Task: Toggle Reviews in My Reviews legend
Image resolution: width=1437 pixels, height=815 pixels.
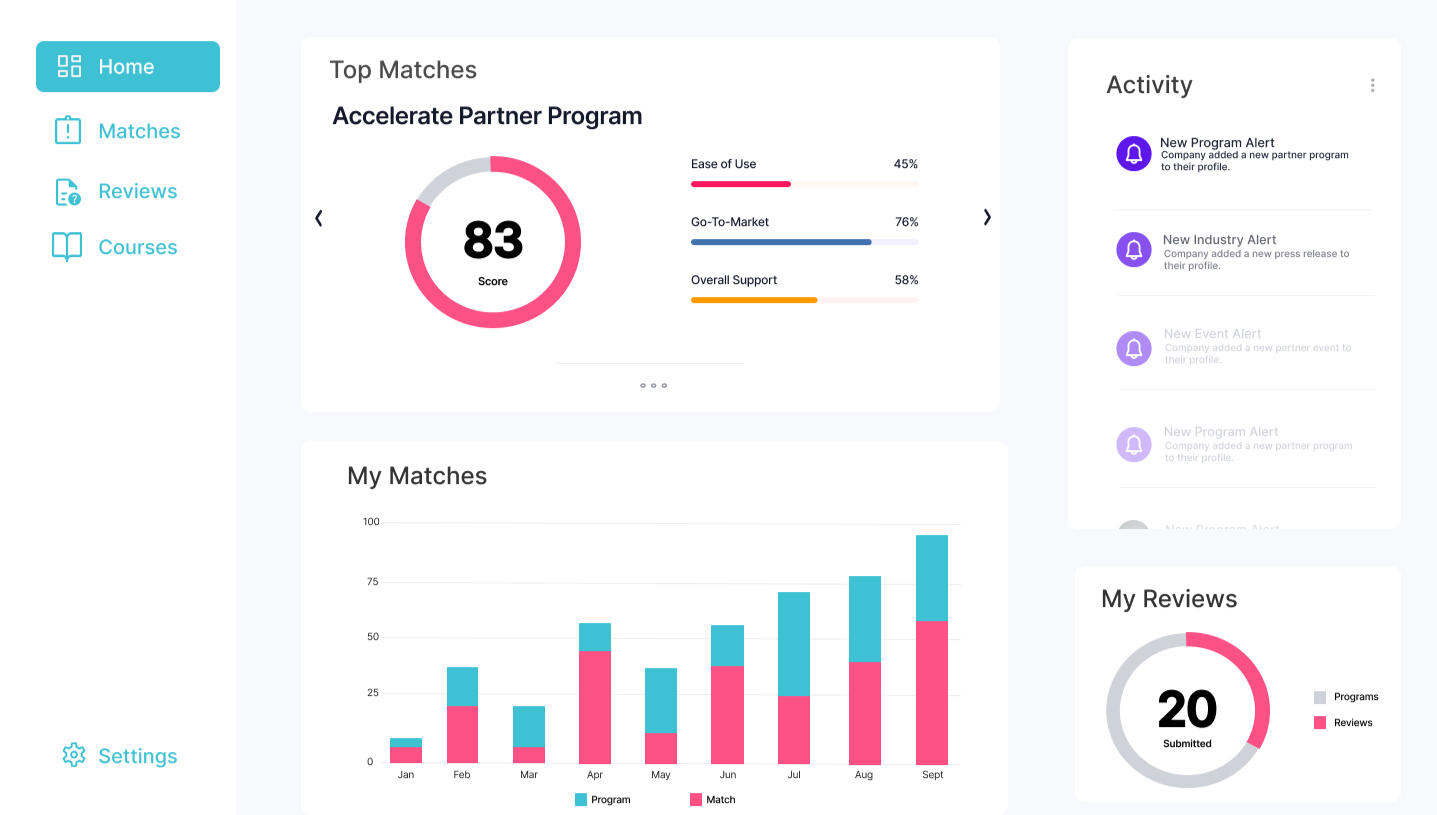Action: tap(1343, 723)
